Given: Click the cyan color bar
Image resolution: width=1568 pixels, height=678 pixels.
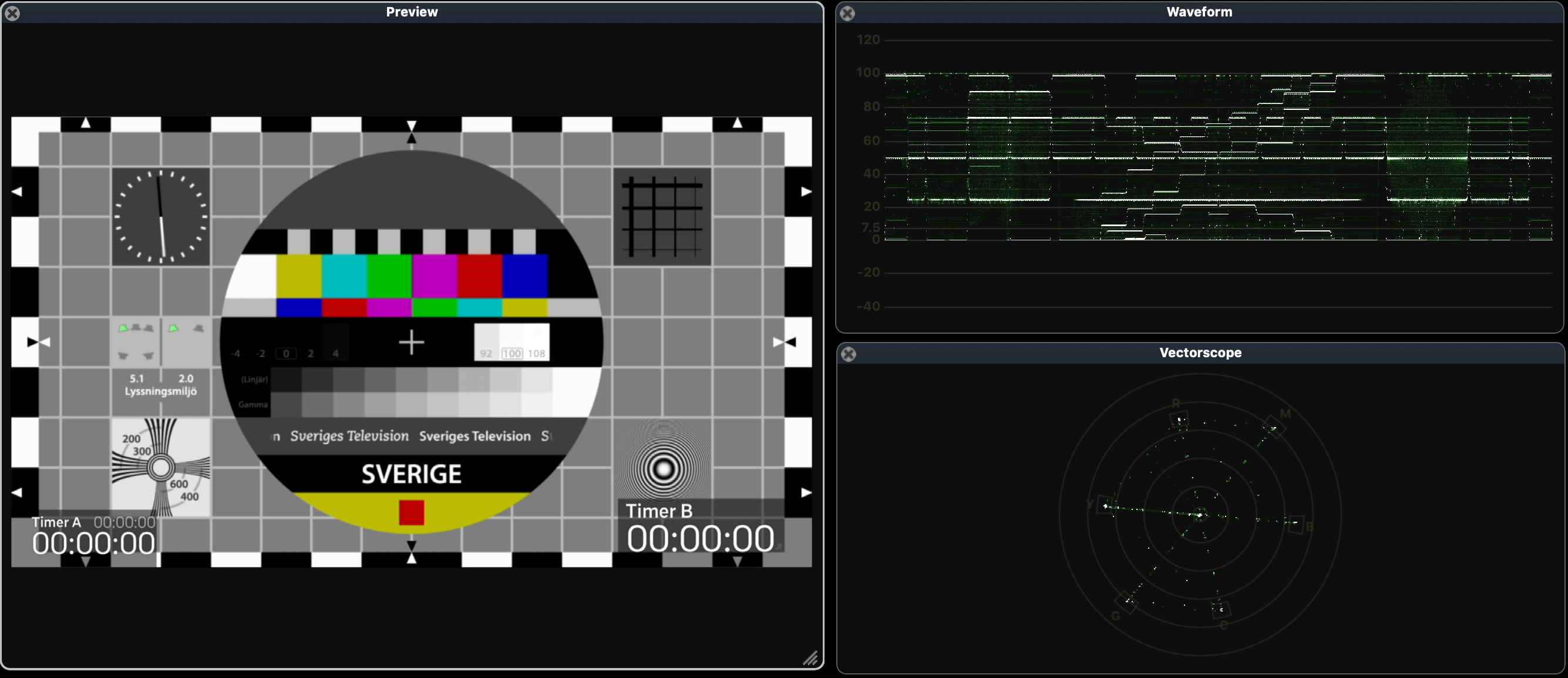Looking at the screenshot, I should (344, 277).
